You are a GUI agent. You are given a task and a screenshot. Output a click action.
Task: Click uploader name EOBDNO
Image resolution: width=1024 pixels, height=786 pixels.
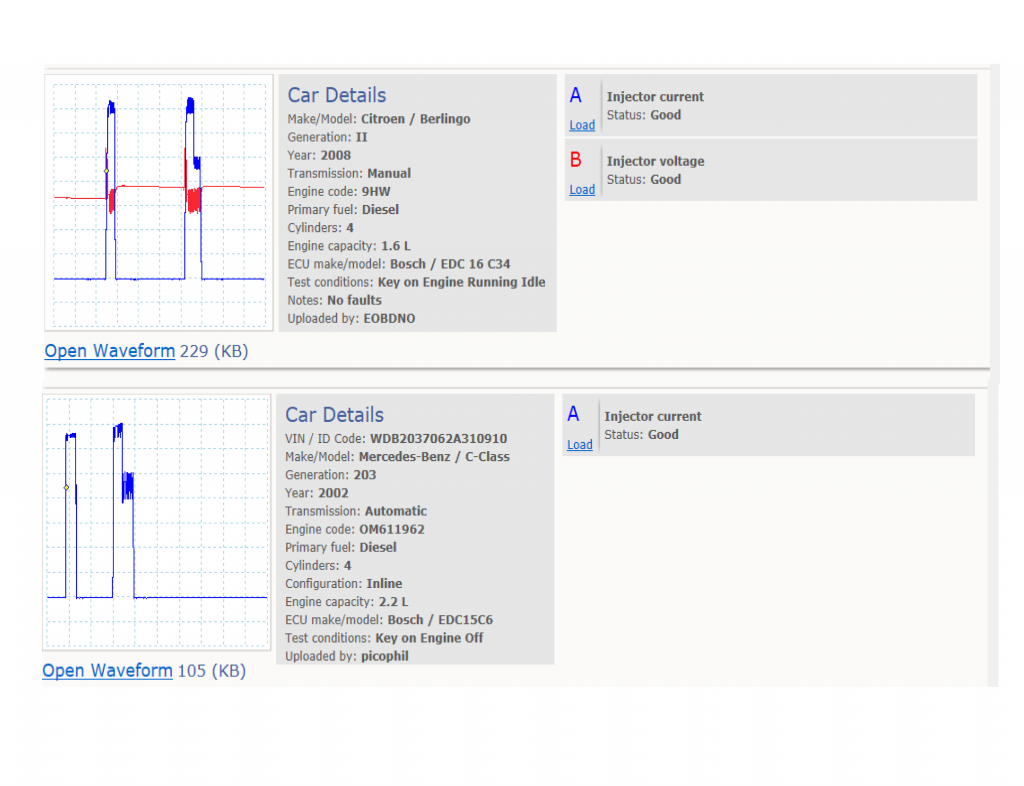(389, 319)
